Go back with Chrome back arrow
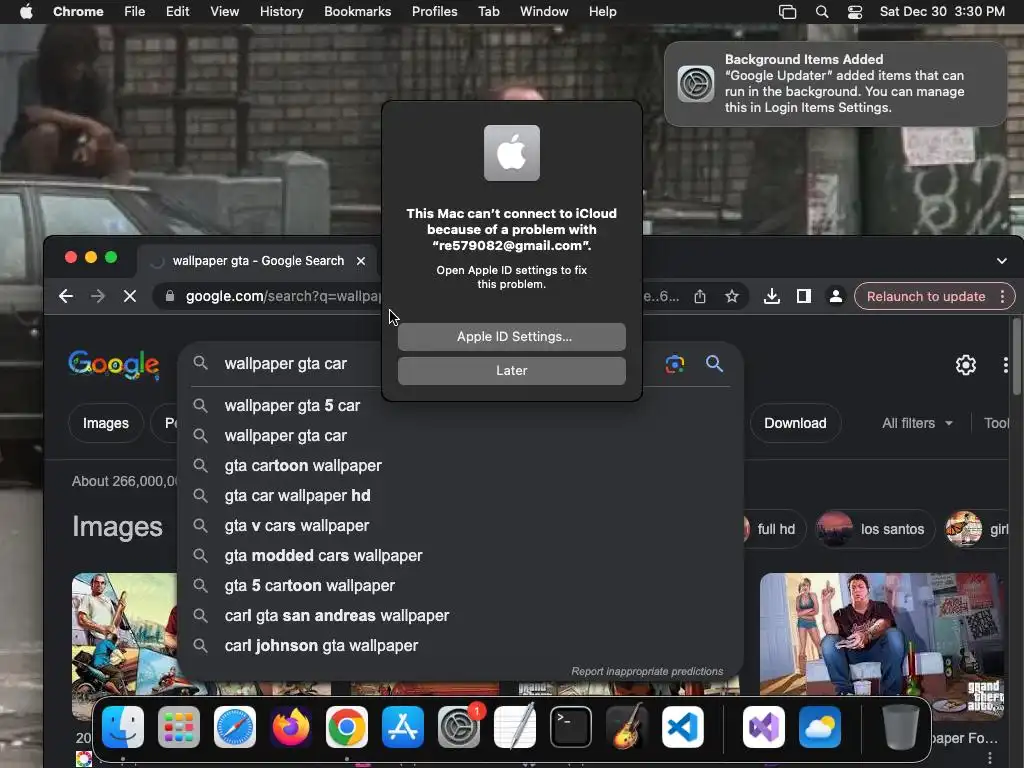Screen dimensions: 1024x768 click(65, 296)
